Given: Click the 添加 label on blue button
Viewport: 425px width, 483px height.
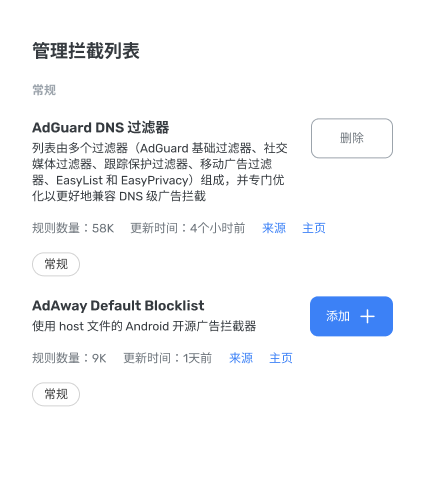Looking at the screenshot, I should pos(338,316).
